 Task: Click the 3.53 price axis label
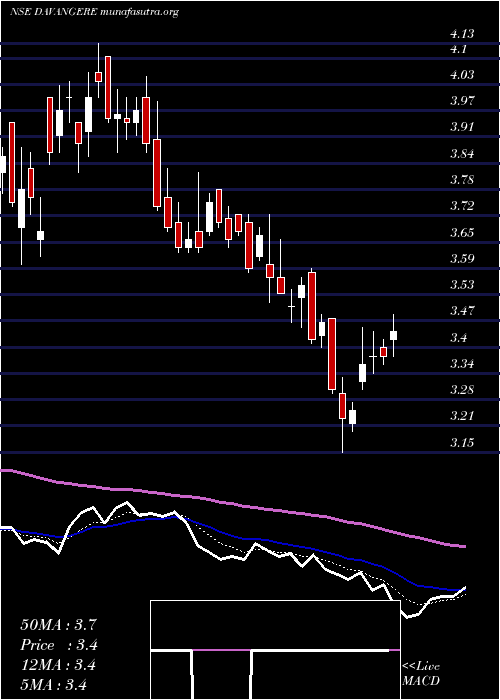(x=462, y=284)
